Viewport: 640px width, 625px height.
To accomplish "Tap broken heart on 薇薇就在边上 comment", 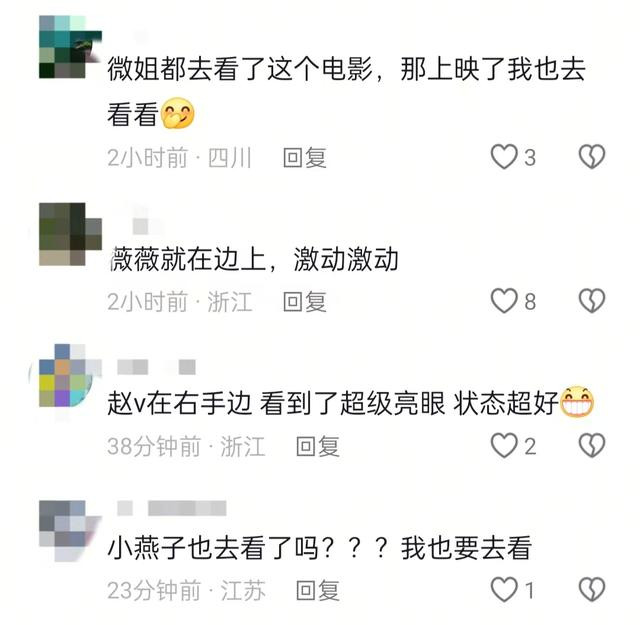I will click(x=592, y=301).
